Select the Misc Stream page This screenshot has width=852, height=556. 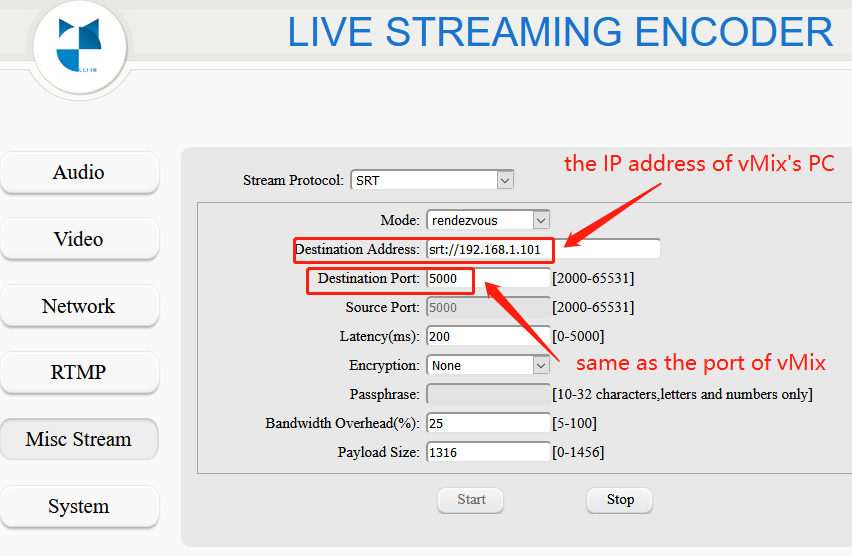(79, 439)
